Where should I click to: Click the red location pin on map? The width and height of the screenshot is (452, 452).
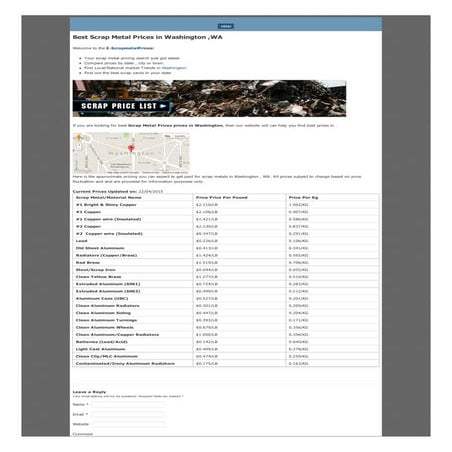coord(131,148)
